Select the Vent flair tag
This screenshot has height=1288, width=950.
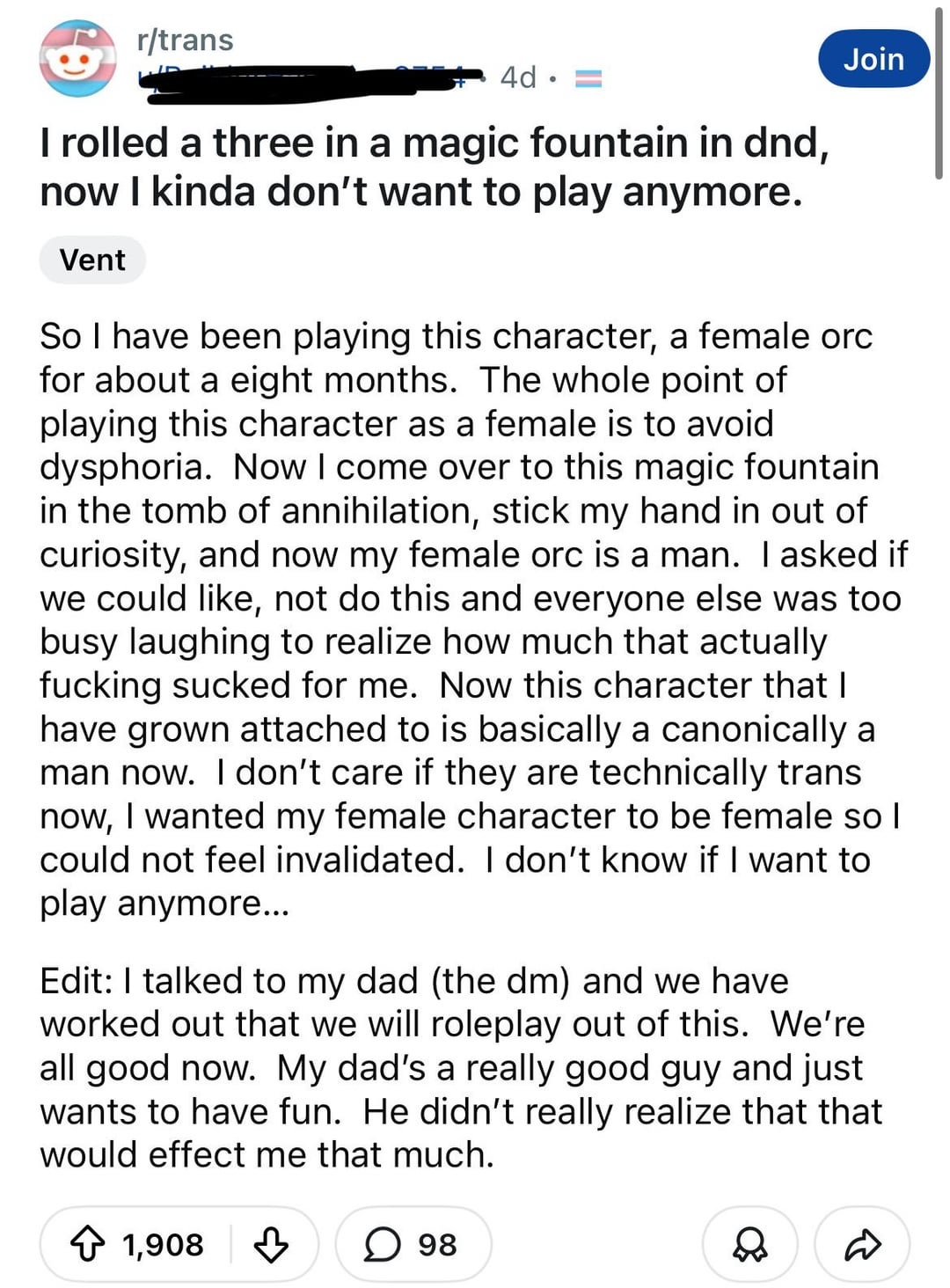92,260
